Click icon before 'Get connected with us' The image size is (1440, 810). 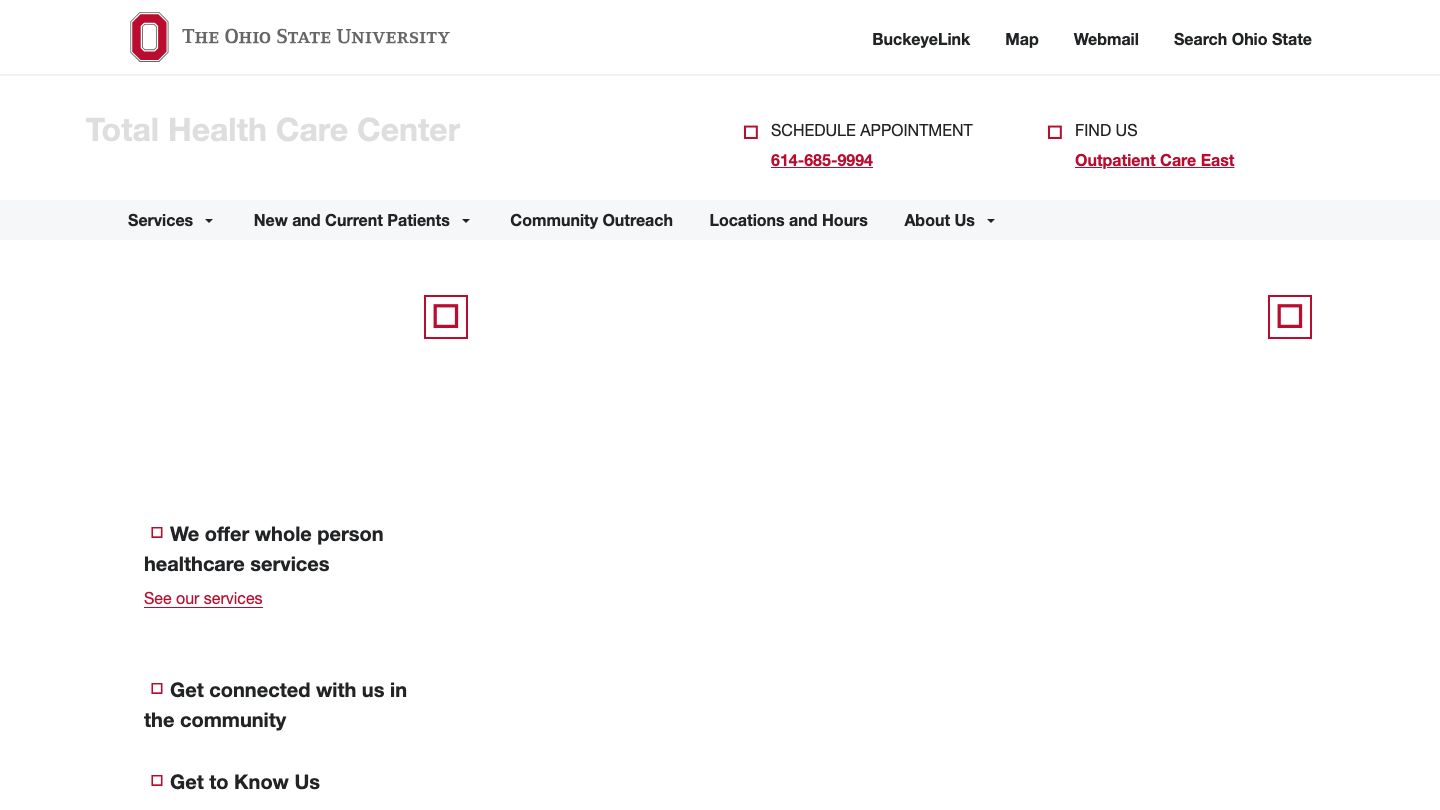[157, 689]
